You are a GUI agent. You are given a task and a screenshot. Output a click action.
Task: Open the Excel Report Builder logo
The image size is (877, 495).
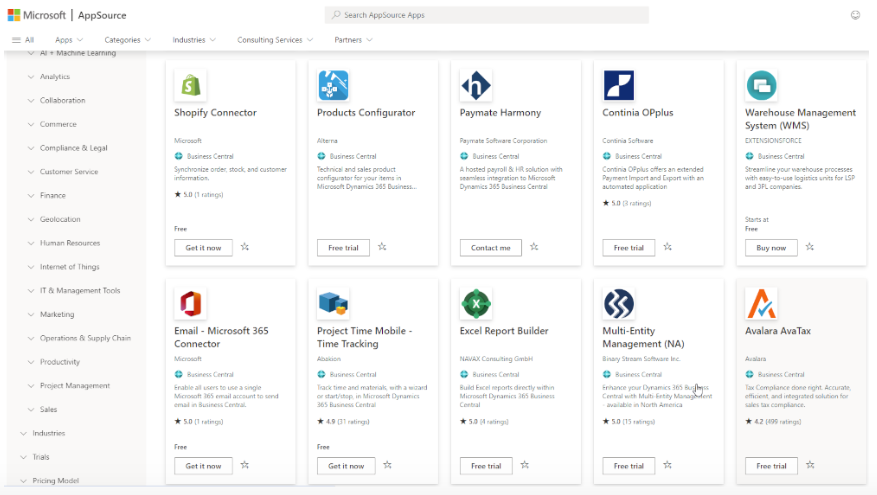pyautogui.click(x=476, y=303)
